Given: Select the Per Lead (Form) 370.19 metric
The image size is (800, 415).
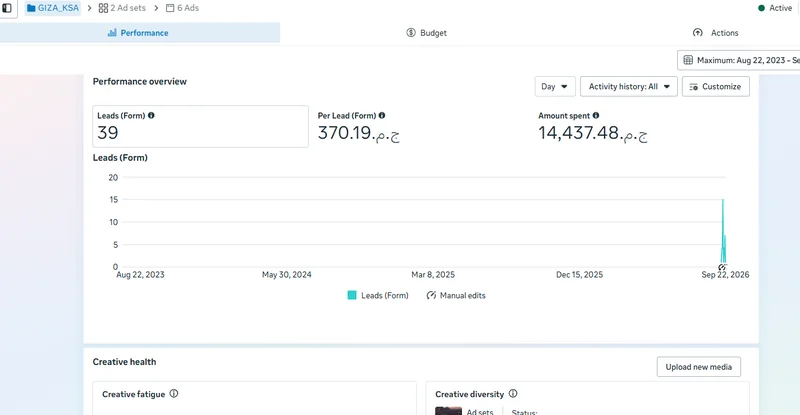Looking at the screenshot, I should click(x=359, y=133).
